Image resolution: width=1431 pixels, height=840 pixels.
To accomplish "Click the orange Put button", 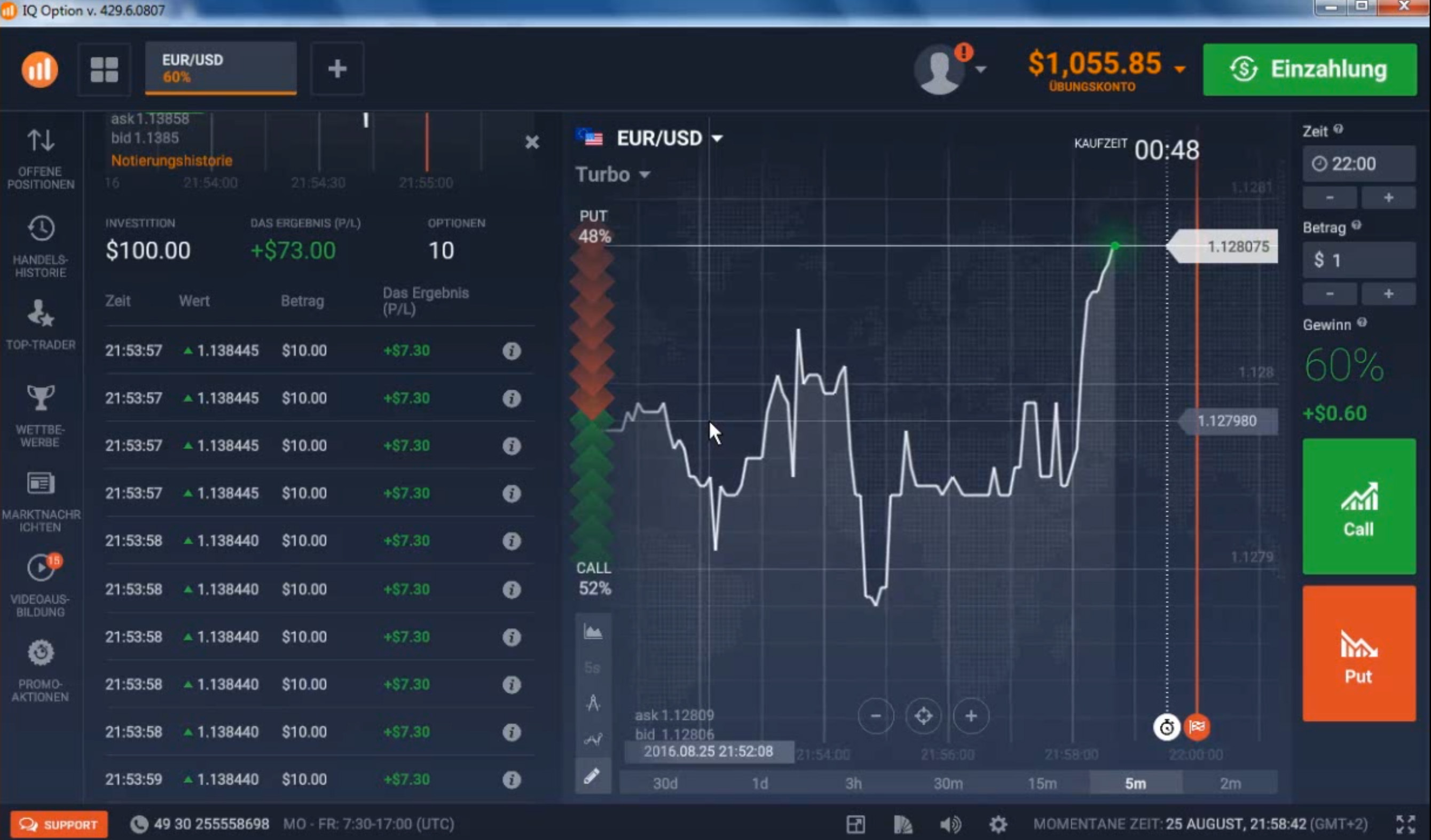I will (x=1359, y=654).
